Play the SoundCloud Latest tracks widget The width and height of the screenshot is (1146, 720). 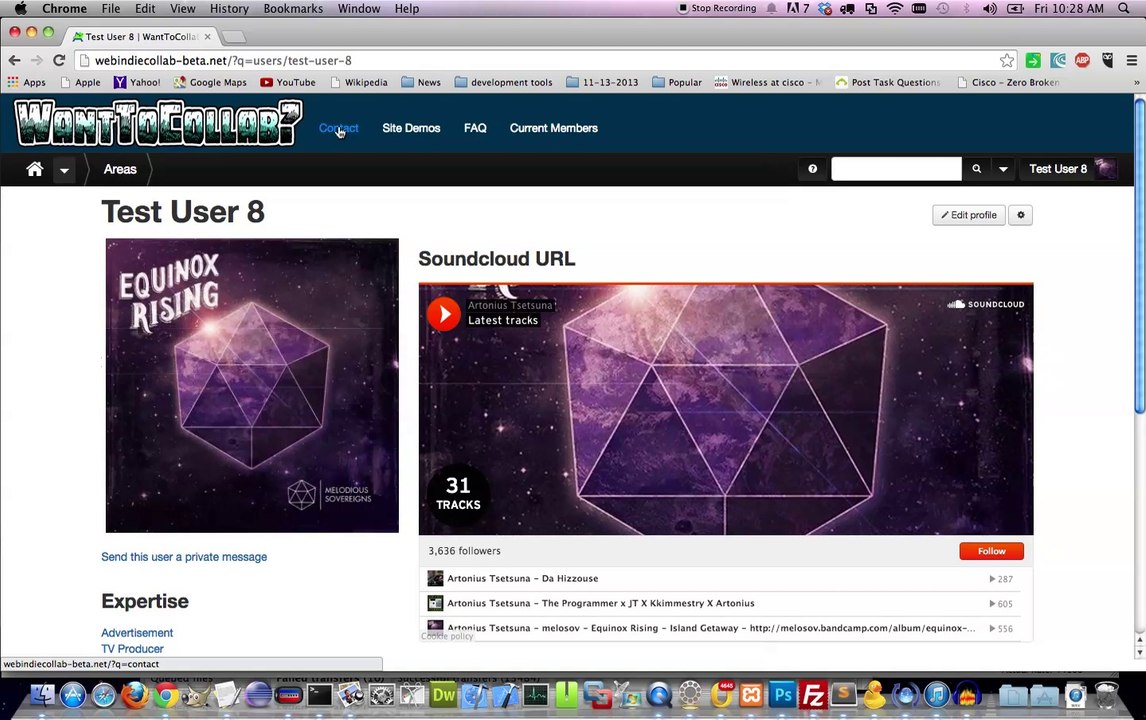444,314
